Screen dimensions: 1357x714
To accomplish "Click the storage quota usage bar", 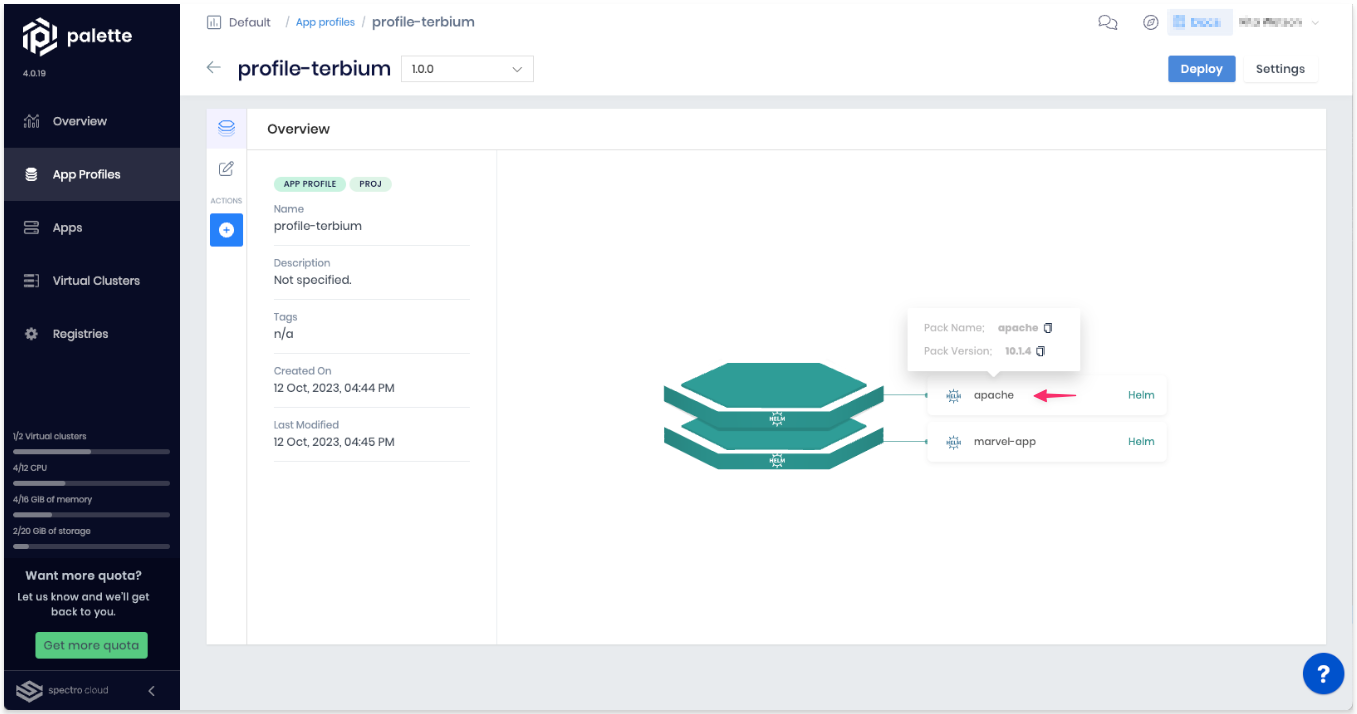I will click(x=91, y=547).
